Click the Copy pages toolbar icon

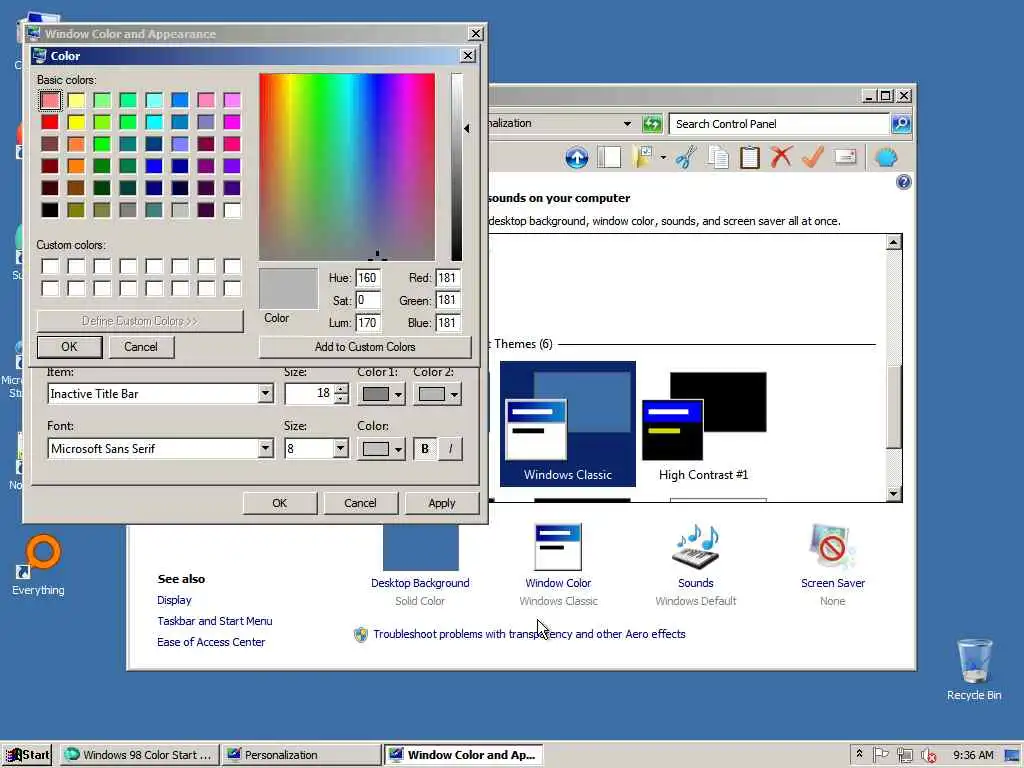pos(718,157)
